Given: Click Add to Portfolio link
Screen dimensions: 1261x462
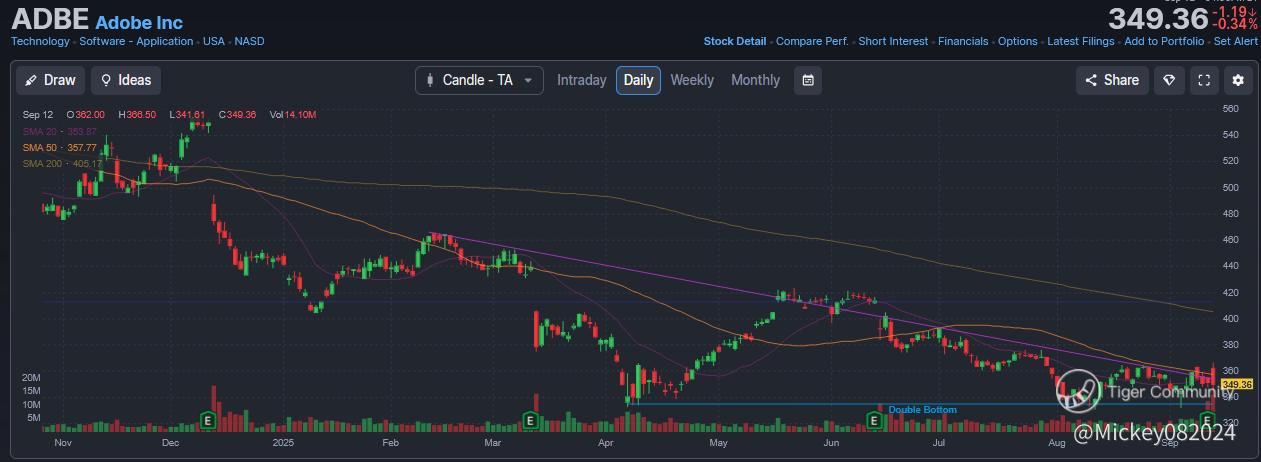Looking at the screenshot, I should tap(1164, 41).
